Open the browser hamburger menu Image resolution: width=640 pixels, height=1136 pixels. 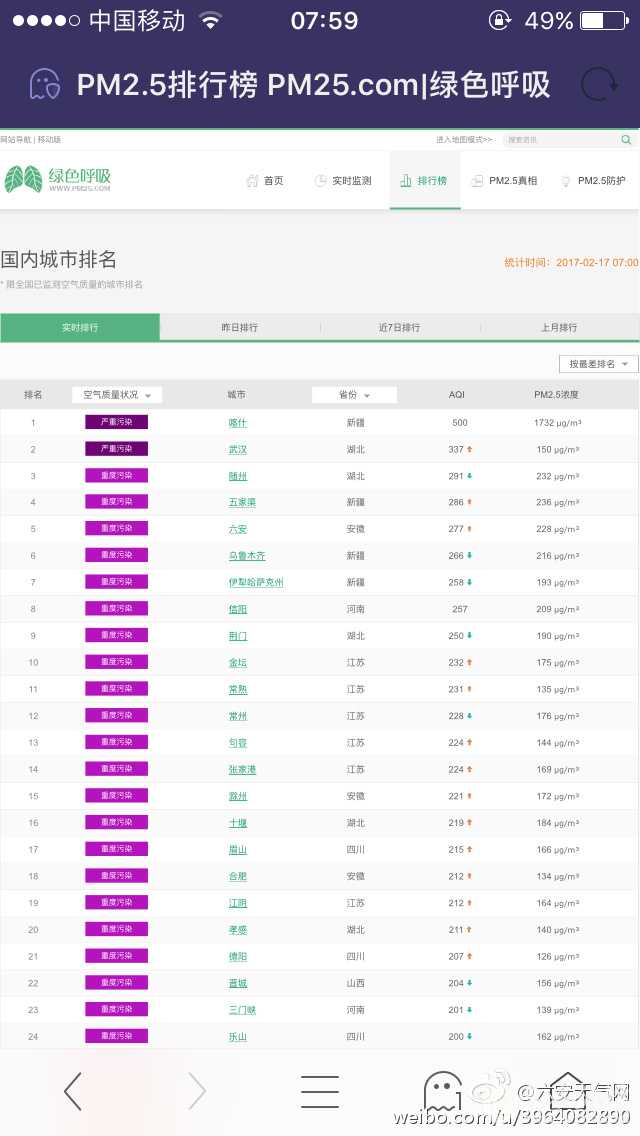click(x=320, y=1091)
